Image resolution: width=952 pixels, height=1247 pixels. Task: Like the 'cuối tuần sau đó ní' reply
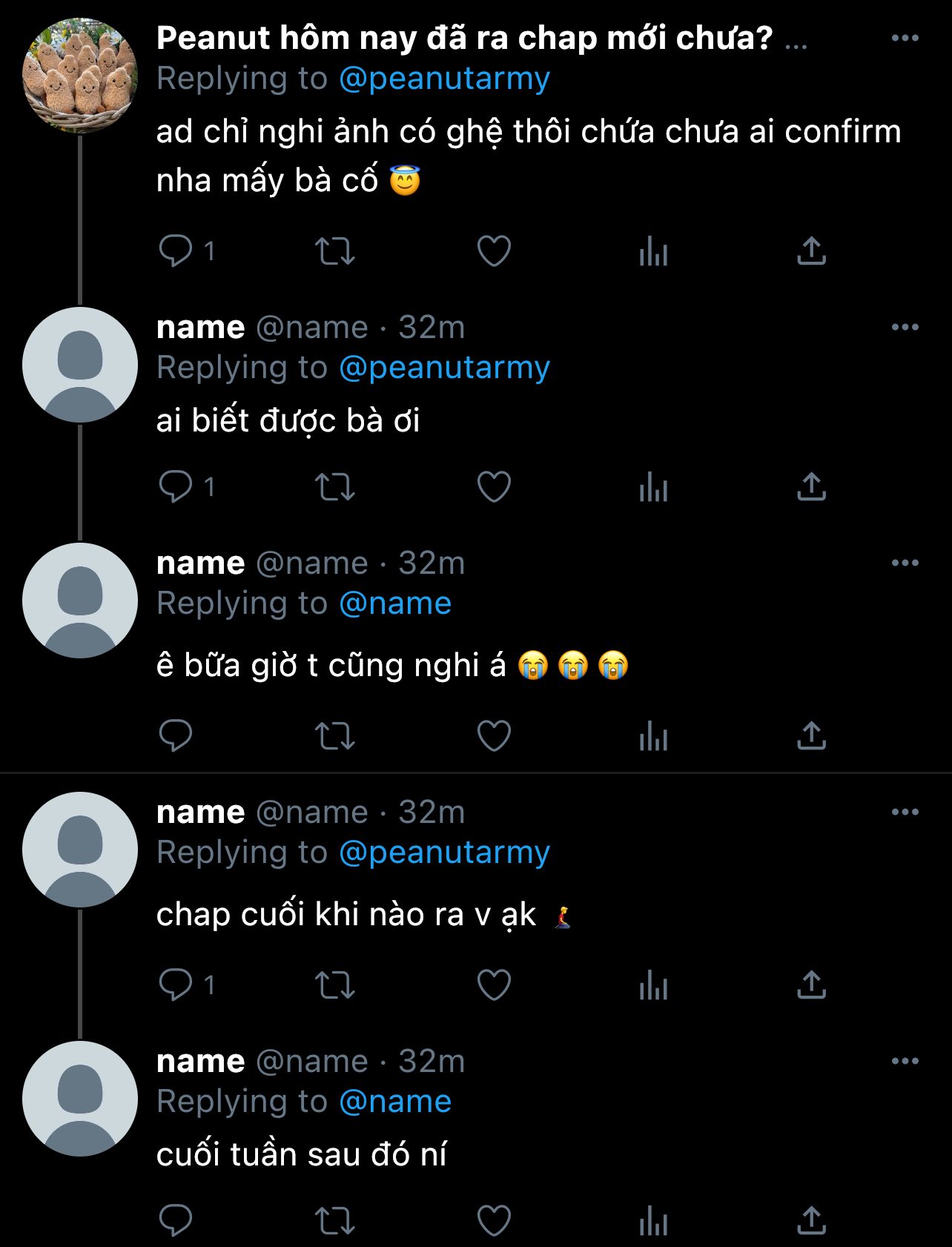[494, 1220]
